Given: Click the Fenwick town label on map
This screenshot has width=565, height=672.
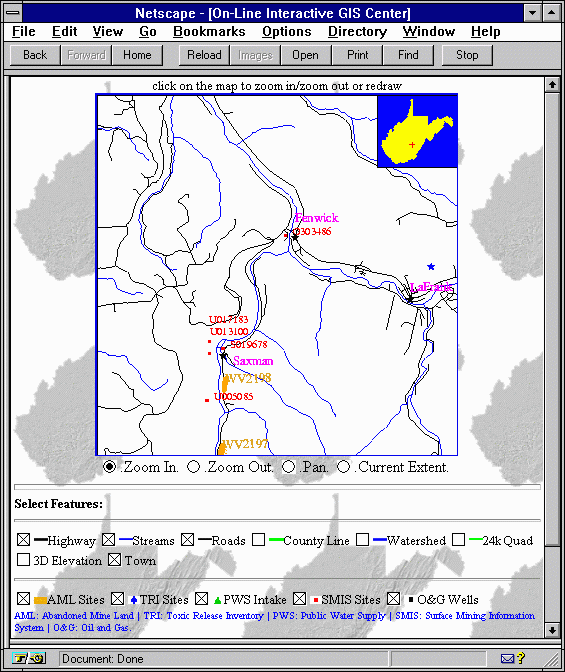Looking at the screenshot, I should click(x=317, y=218).
